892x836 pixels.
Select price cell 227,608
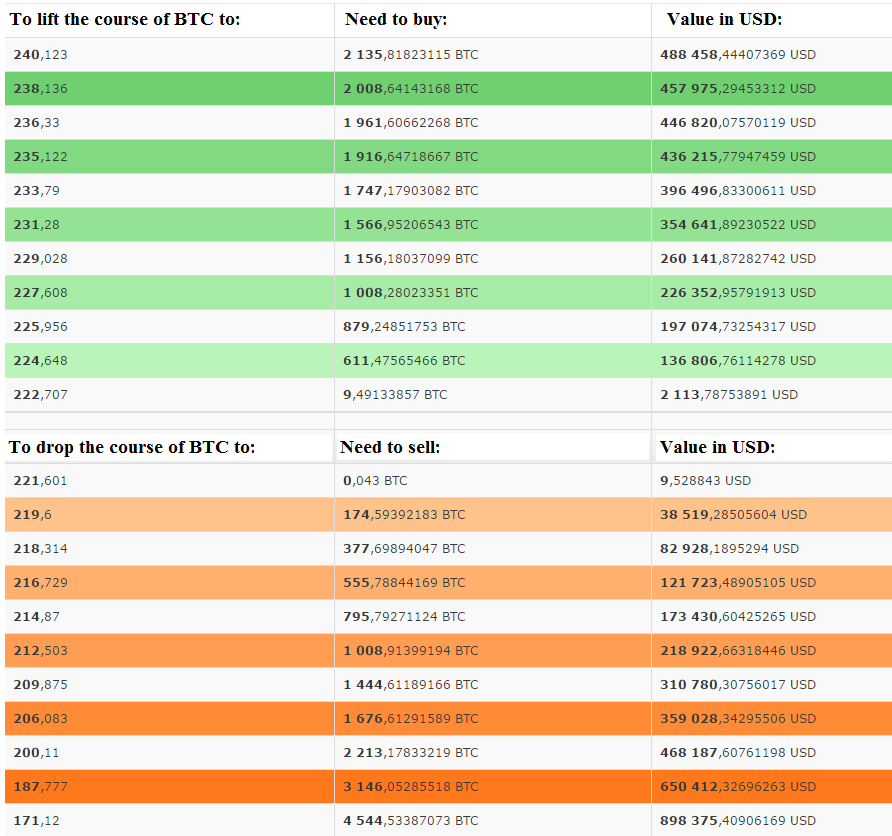point(40,293)
